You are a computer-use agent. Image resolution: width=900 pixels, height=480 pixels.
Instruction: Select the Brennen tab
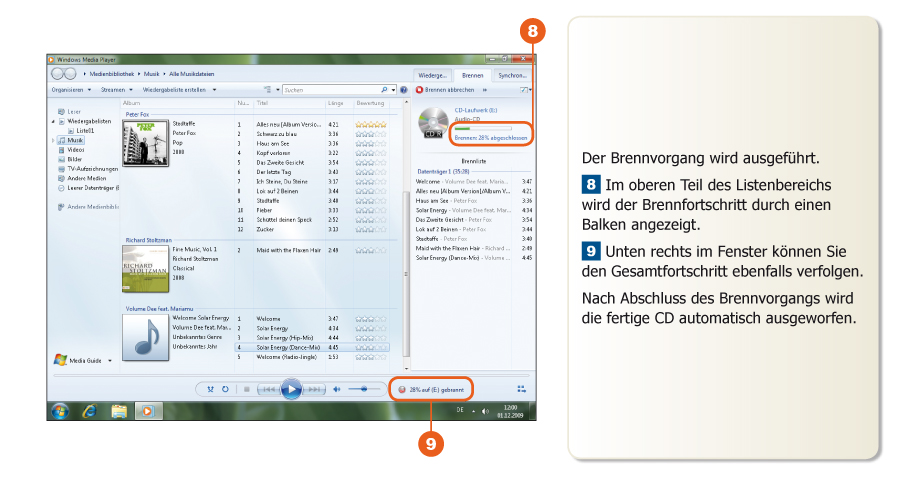pyautogui.click(x=472, y=75)
